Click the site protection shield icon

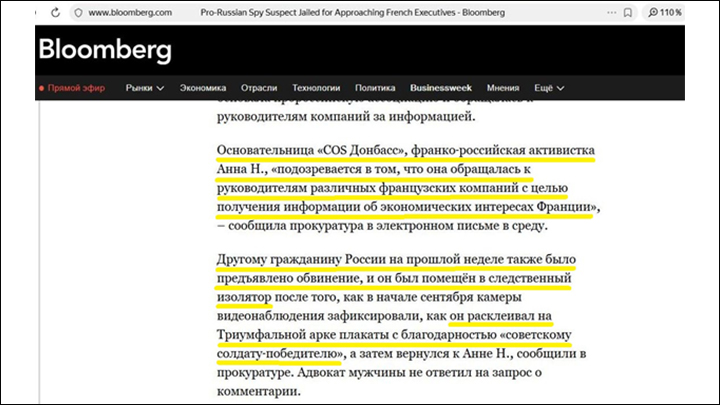click(x=76, y=12)
